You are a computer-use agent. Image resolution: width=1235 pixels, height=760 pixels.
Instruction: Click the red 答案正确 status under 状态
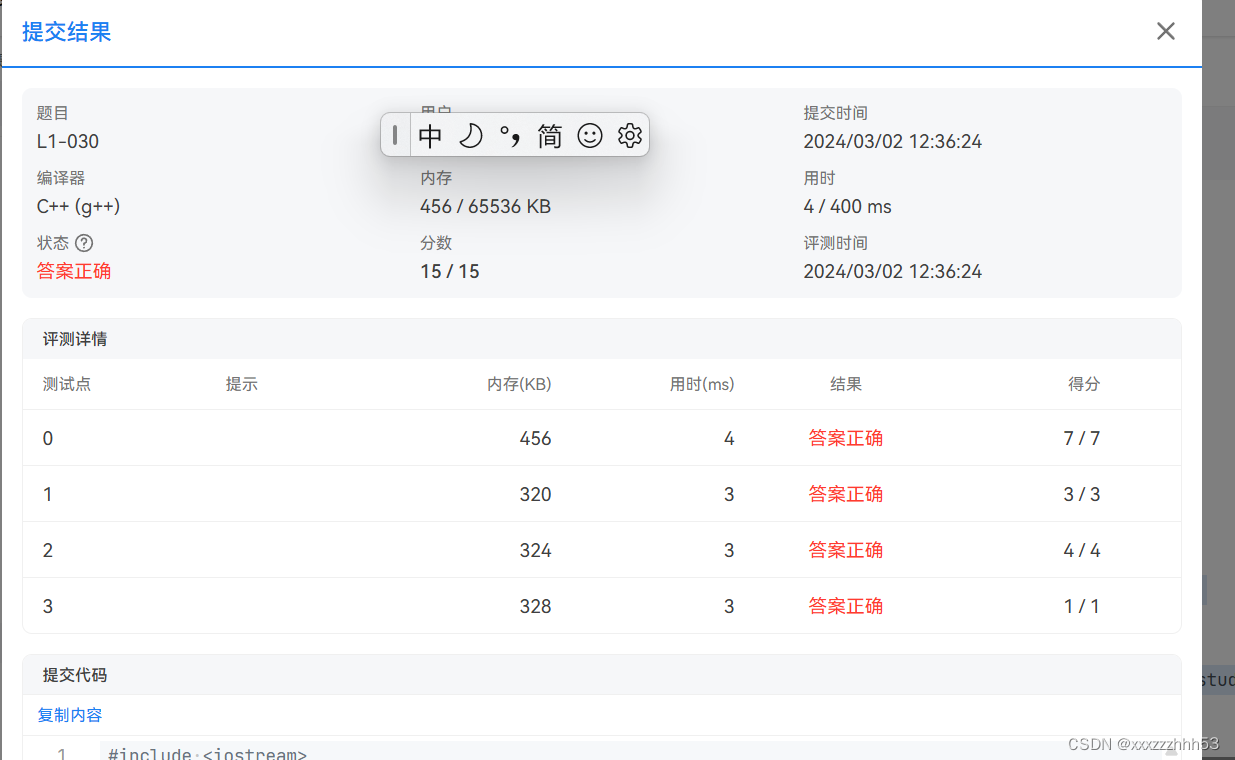point(73,270)
